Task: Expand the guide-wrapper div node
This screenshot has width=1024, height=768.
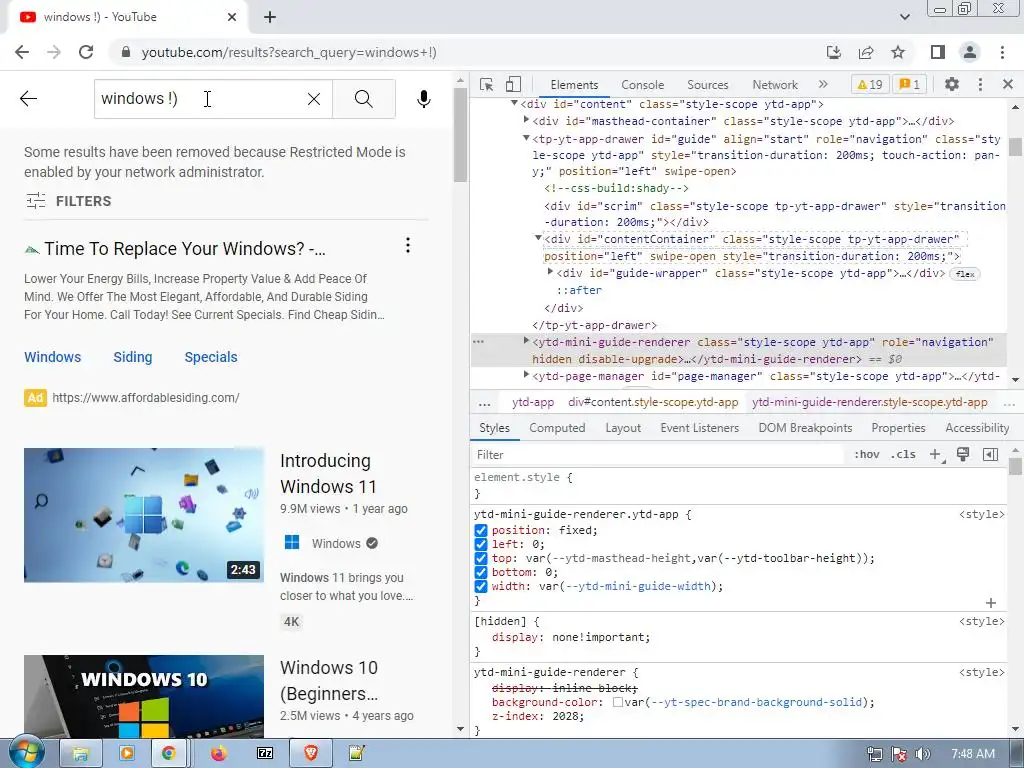Action: (x=550, y=272)
